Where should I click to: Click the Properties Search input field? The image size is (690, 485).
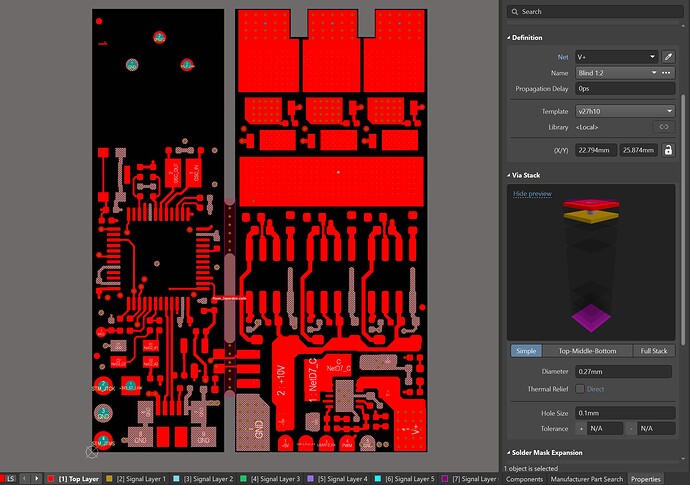[595, 12]
